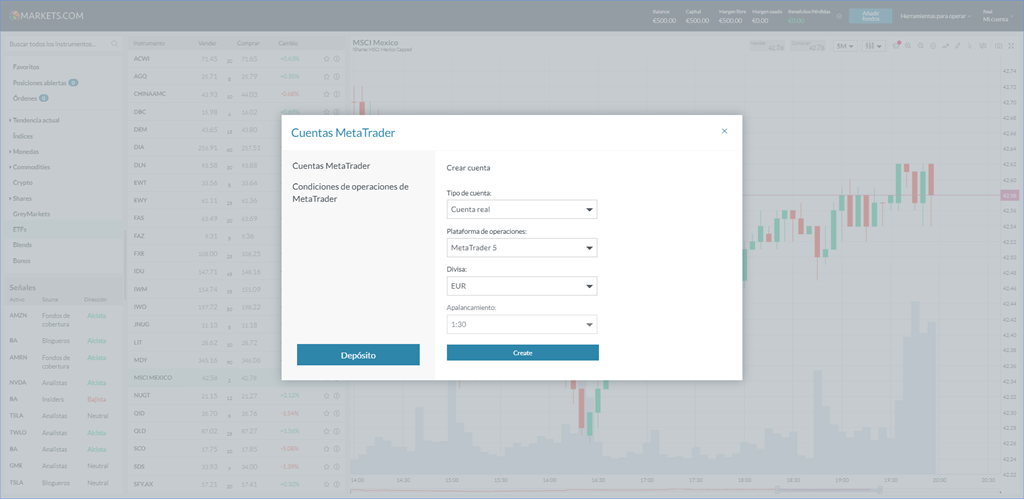Expand the Tendencia actual category

coord(36,120)
